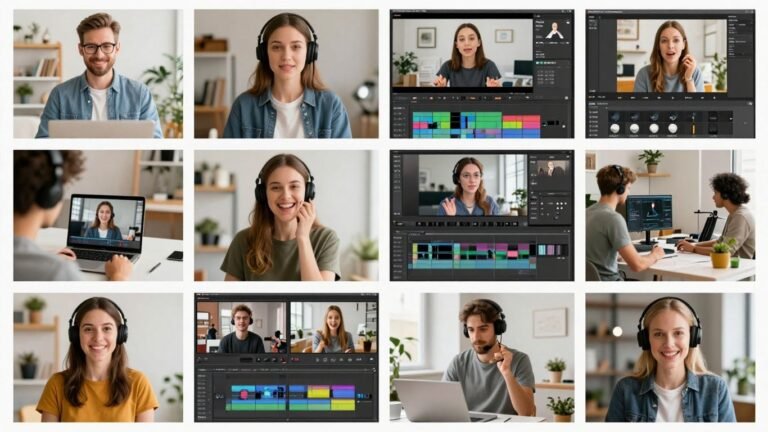The width and height of the screenshot is (768, 432).
Task: Select the editor image with two side-by-side previews
Action: 286,358
